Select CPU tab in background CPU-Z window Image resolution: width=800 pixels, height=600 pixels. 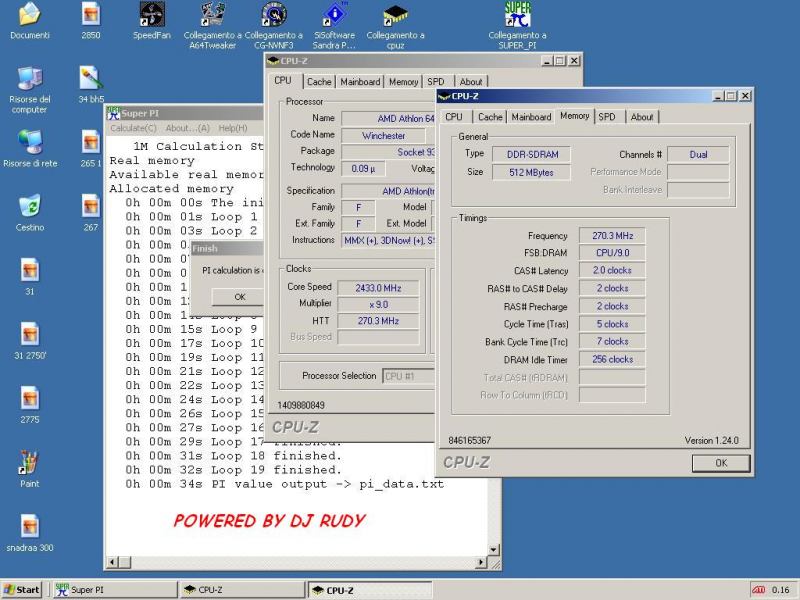click(283, 81)
